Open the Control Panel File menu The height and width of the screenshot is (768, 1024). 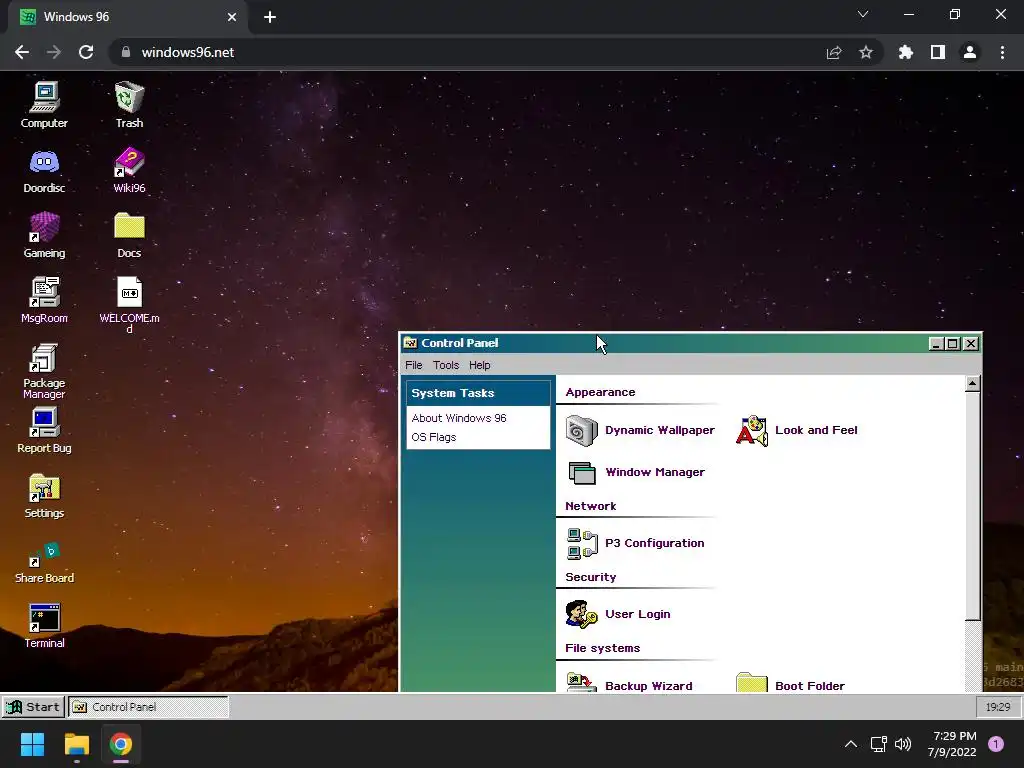point(414,365)
